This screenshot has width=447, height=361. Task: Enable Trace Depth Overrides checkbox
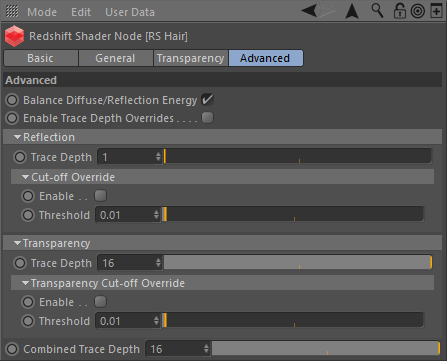tap(207, 118)
